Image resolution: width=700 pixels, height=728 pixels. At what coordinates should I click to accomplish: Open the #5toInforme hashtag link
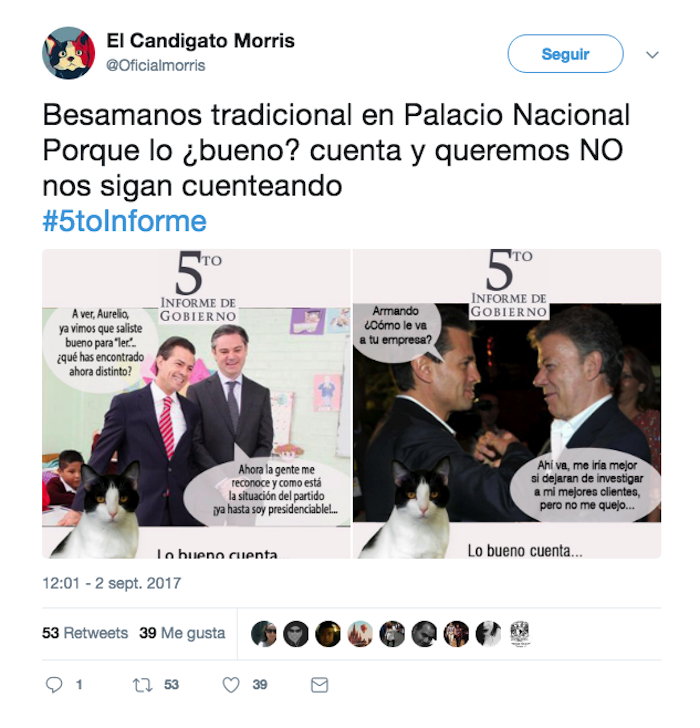coord(124,221)
